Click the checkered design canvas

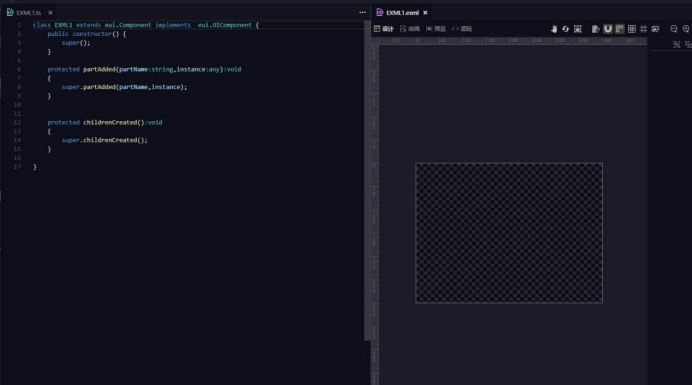tap(509, 233)
